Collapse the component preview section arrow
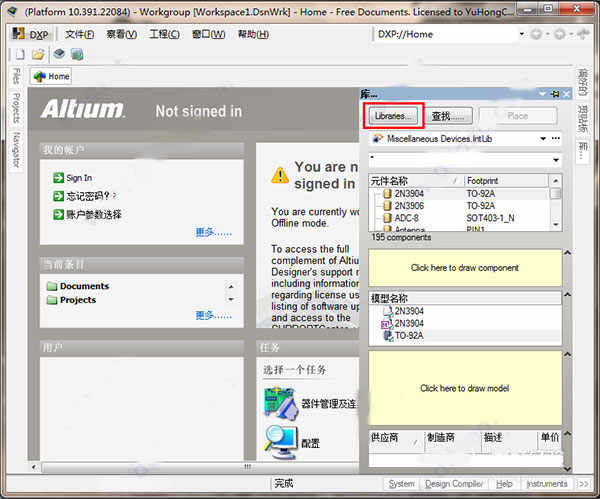 point(567,253)
